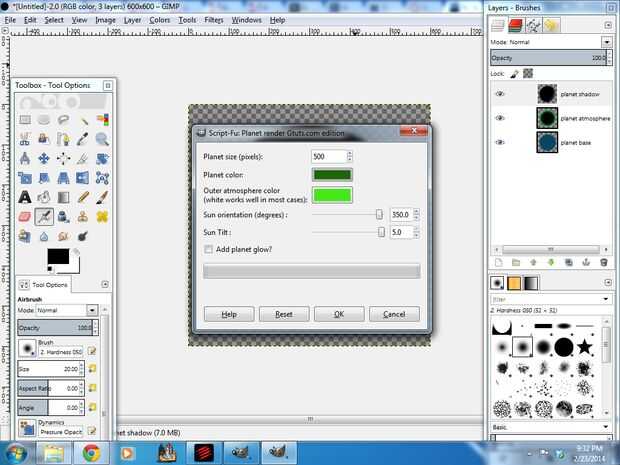Adjust Planet size spinner arrows

[350, 157]
